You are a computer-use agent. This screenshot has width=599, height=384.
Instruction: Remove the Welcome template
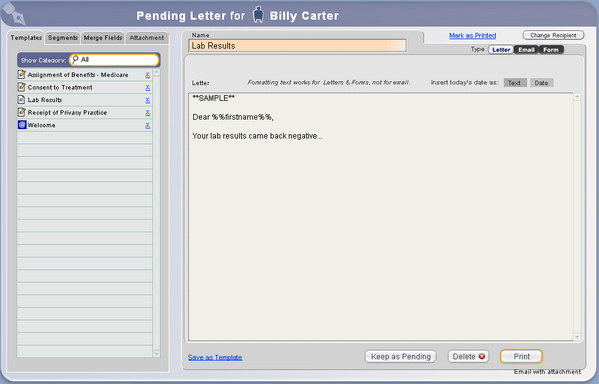(147, 126)
